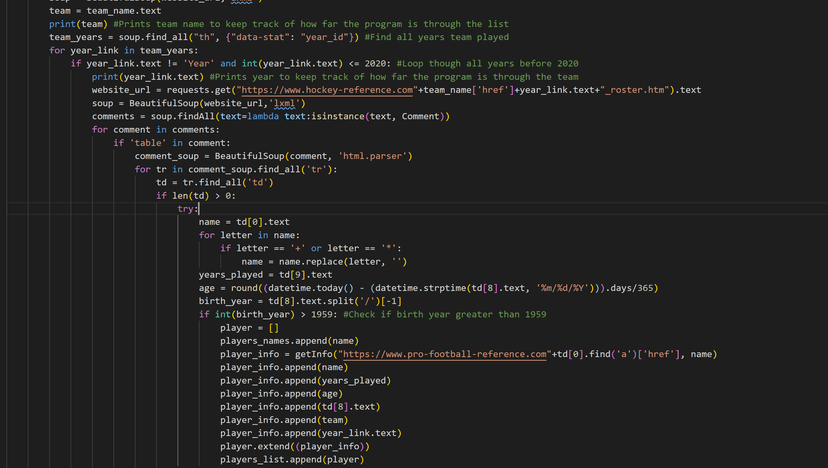Click the comment_soup.find_all('tr') expression
The image size is (828, 468).
(x=262, y=169)
